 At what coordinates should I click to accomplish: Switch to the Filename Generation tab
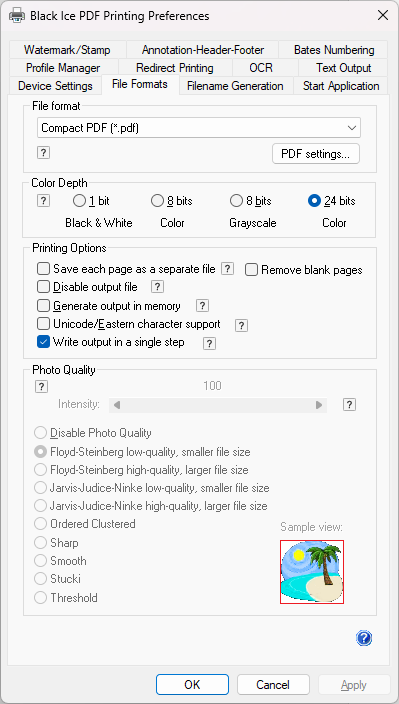point(235,86)
